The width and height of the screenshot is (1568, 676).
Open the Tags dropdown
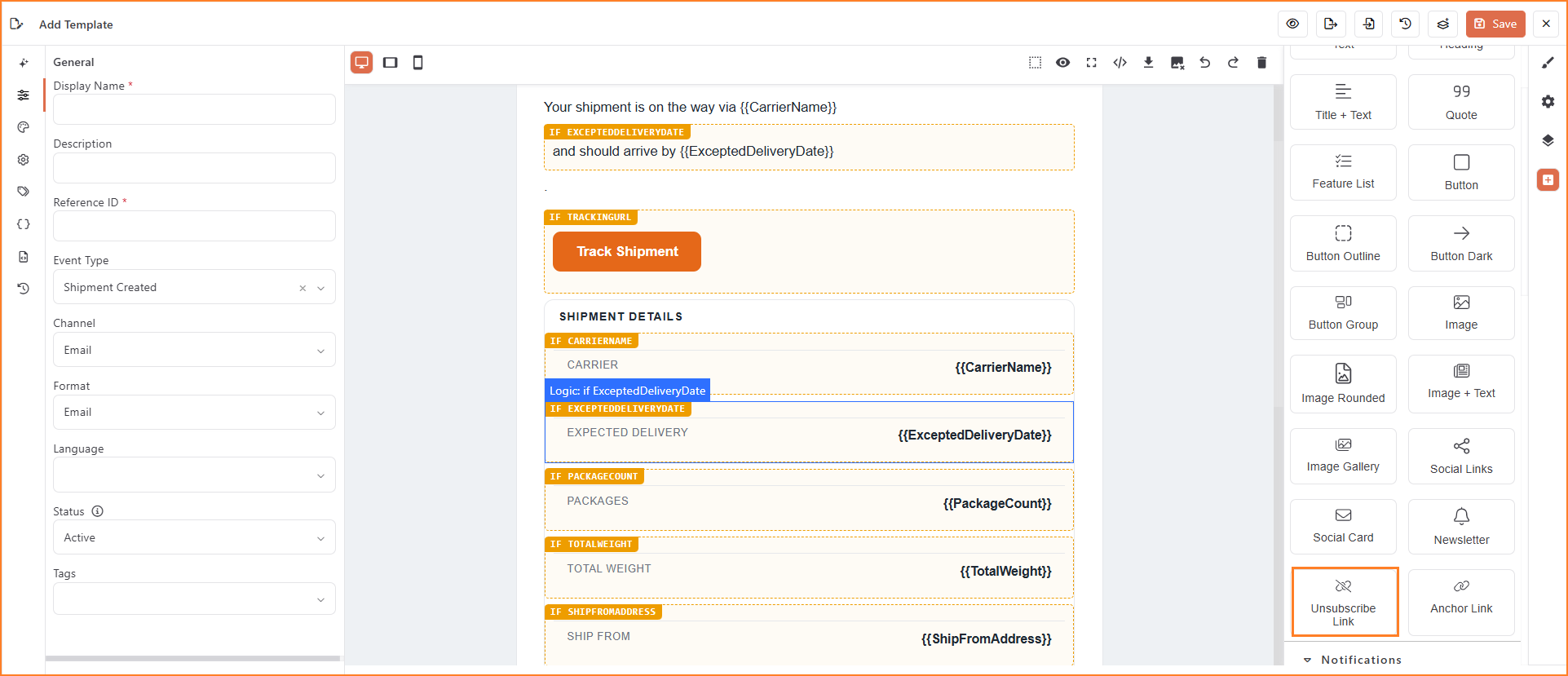tap(194, 599)
